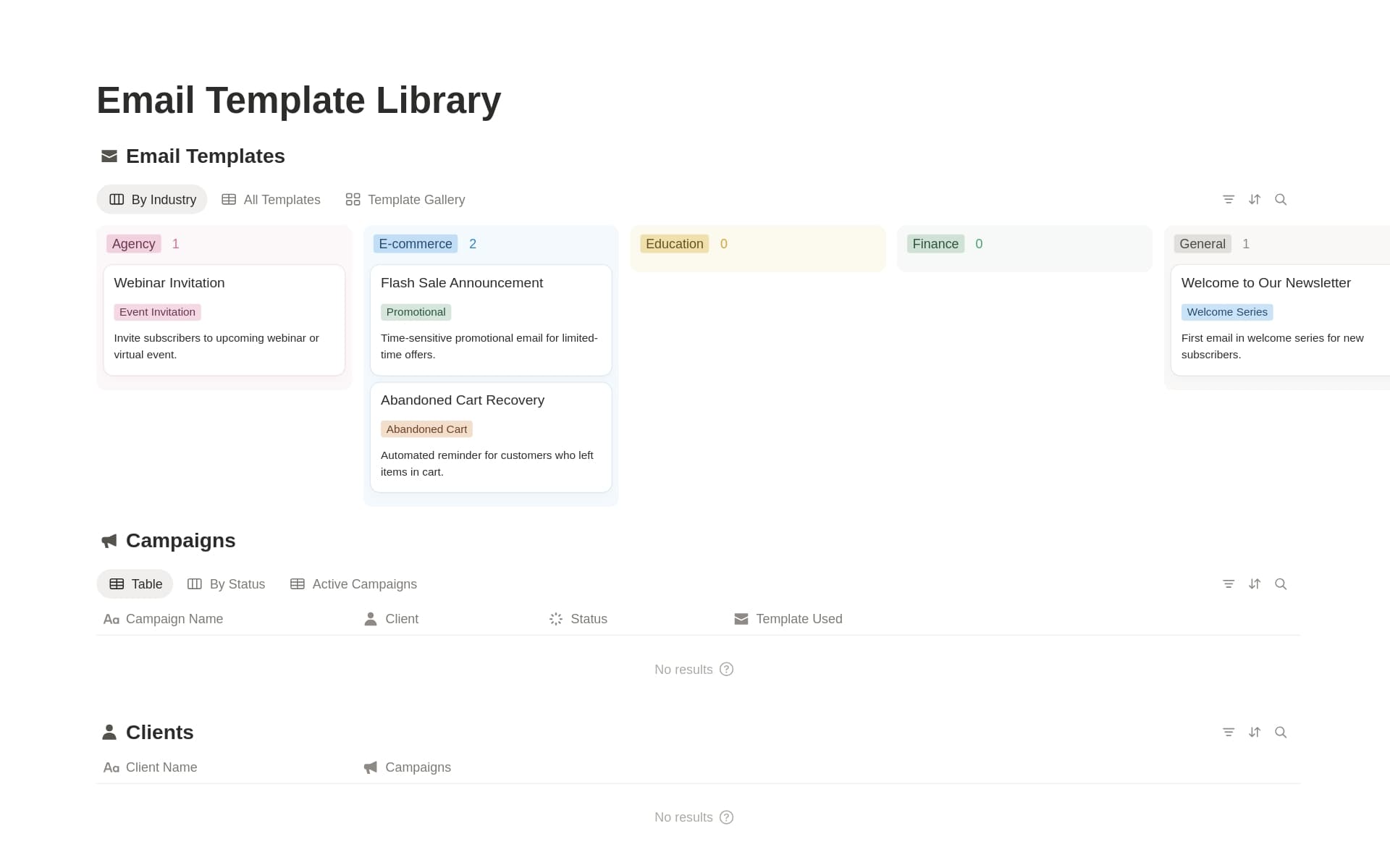Image resolution: width=1390 pixels, height=868 pixels.
Task: Click the Promotional tag
Action: [x=416, y=312]
